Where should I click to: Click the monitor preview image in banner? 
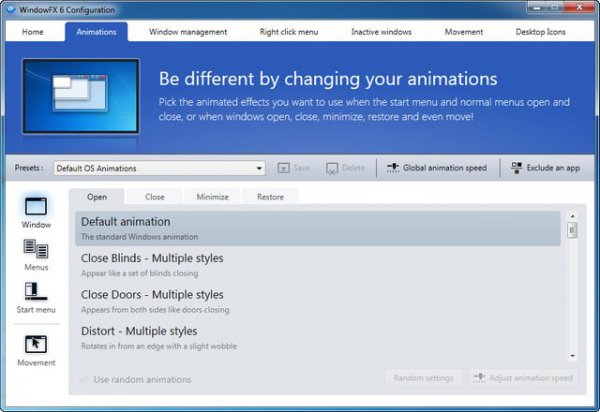pos(81,96)
